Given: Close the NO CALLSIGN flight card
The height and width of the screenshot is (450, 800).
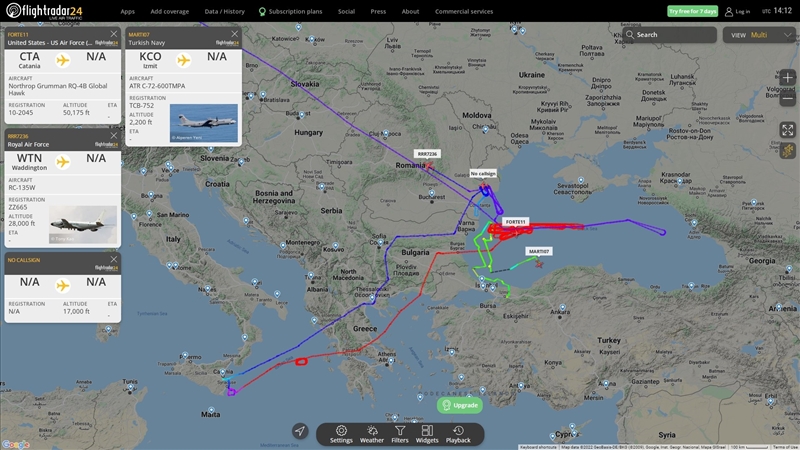Looking at the screenshot, I should pyautogui.click(x=114, y=259).
